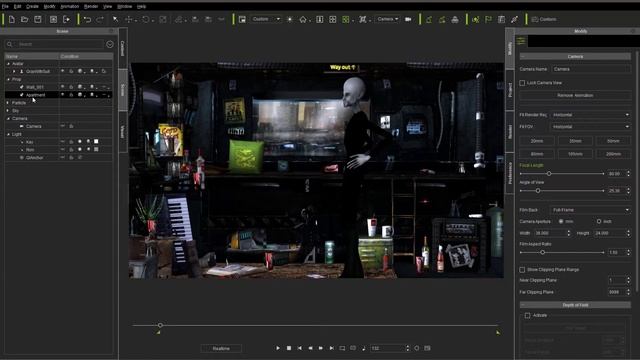640x360 pixels.
Task: Select the arrow Select Object tool
Action: (x=116, y=19)
